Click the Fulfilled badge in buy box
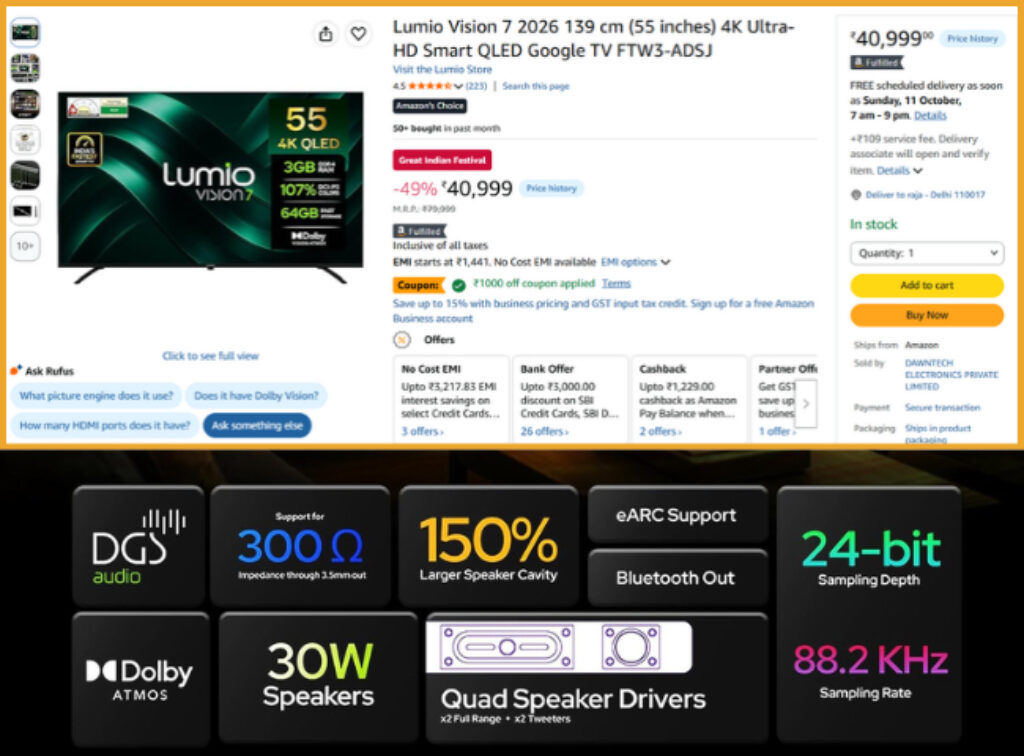This screenshot has height=756, width=1024. point(876,63)
